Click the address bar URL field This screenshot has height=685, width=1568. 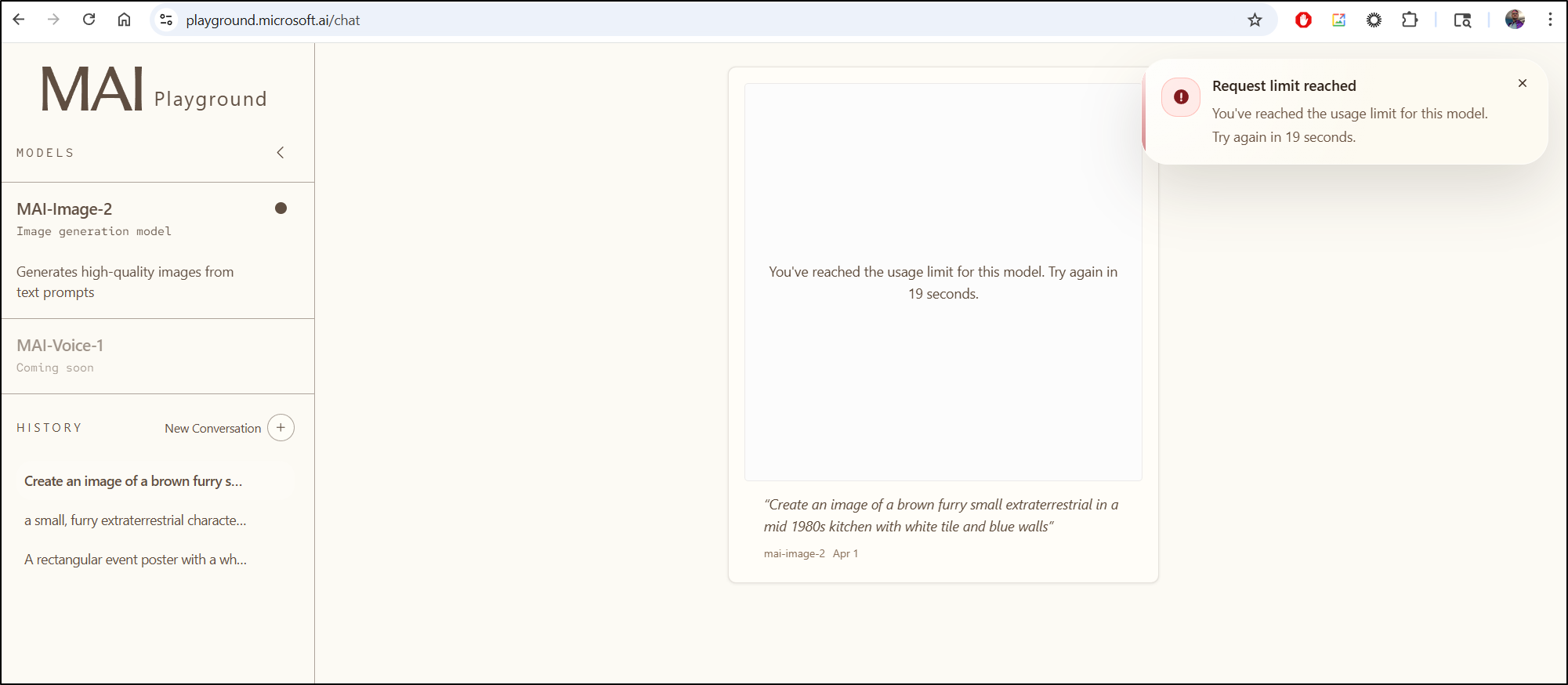point(627,20)
